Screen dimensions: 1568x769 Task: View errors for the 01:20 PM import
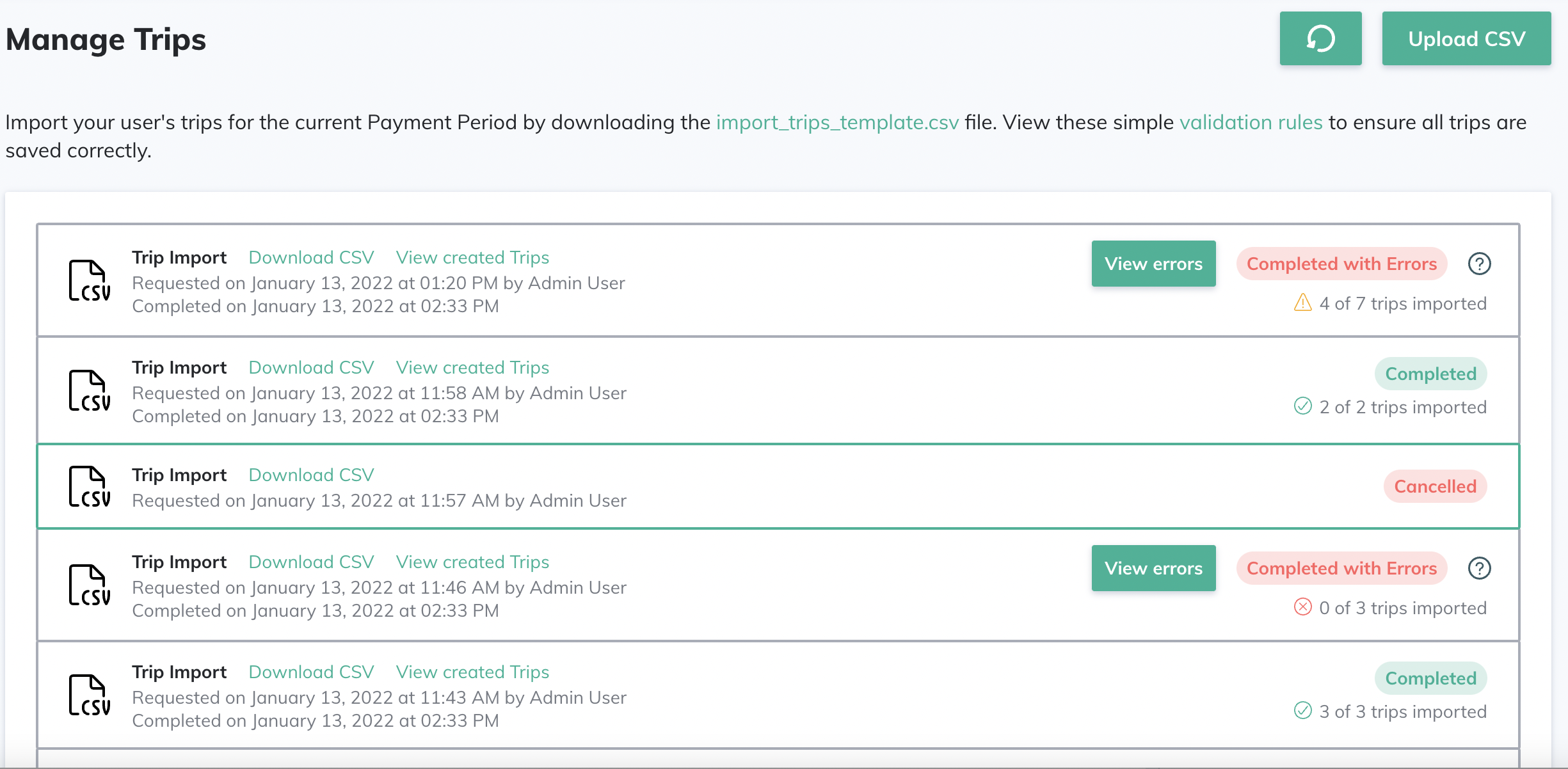[1153, 264]
